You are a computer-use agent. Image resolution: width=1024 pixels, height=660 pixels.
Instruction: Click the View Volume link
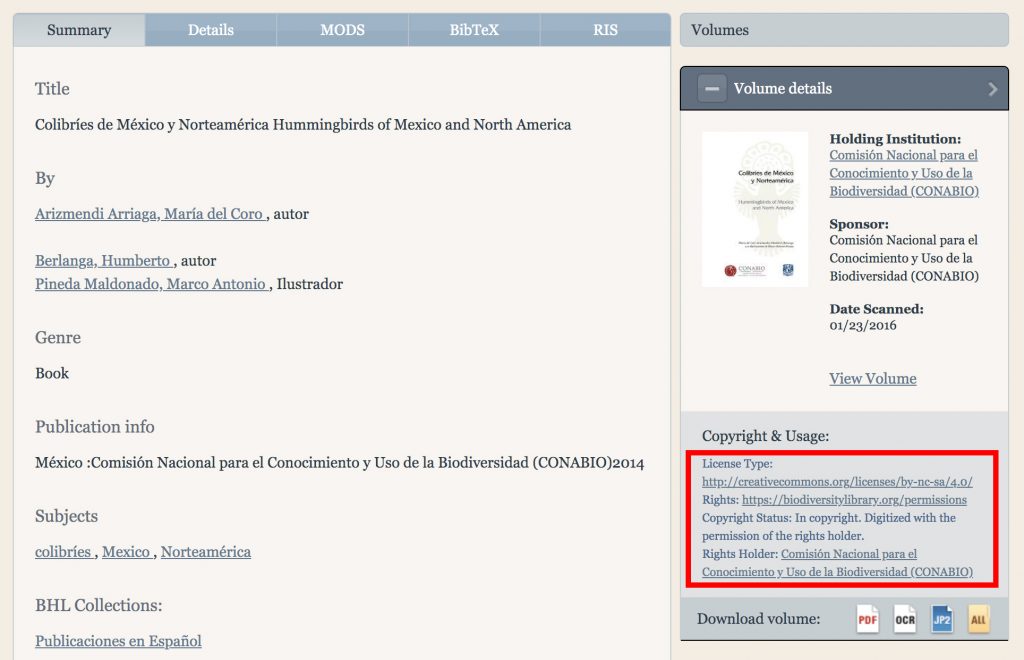click(872, 378)
